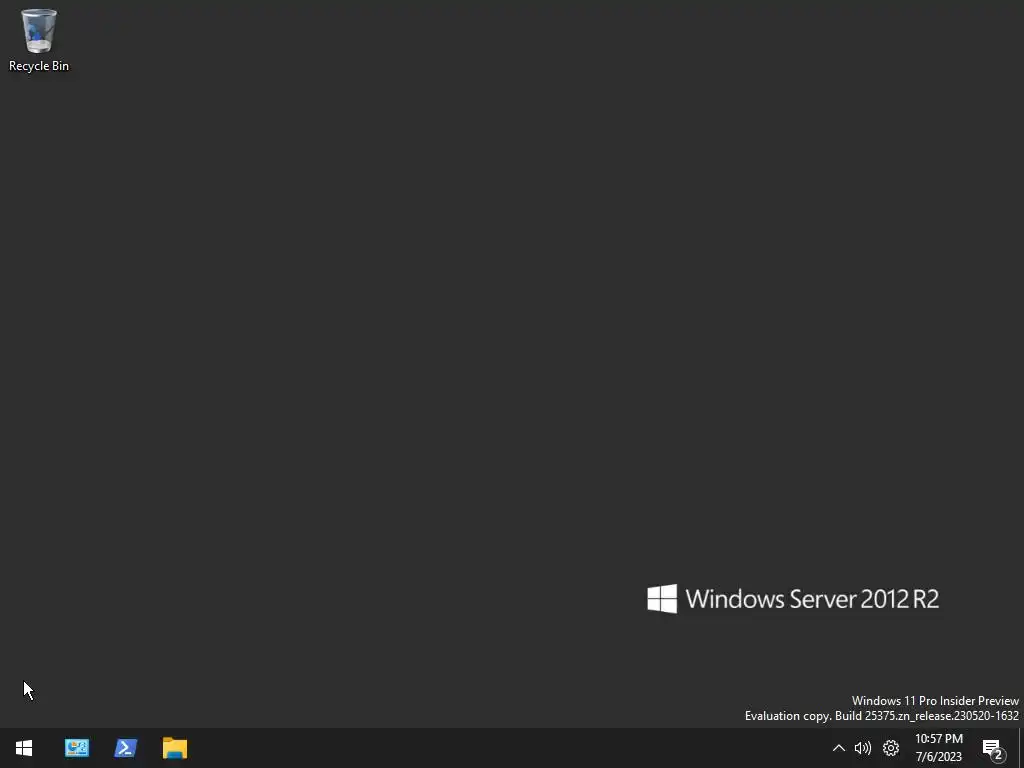Open the notification center with 2 alerts

click(x=993, y=748)
